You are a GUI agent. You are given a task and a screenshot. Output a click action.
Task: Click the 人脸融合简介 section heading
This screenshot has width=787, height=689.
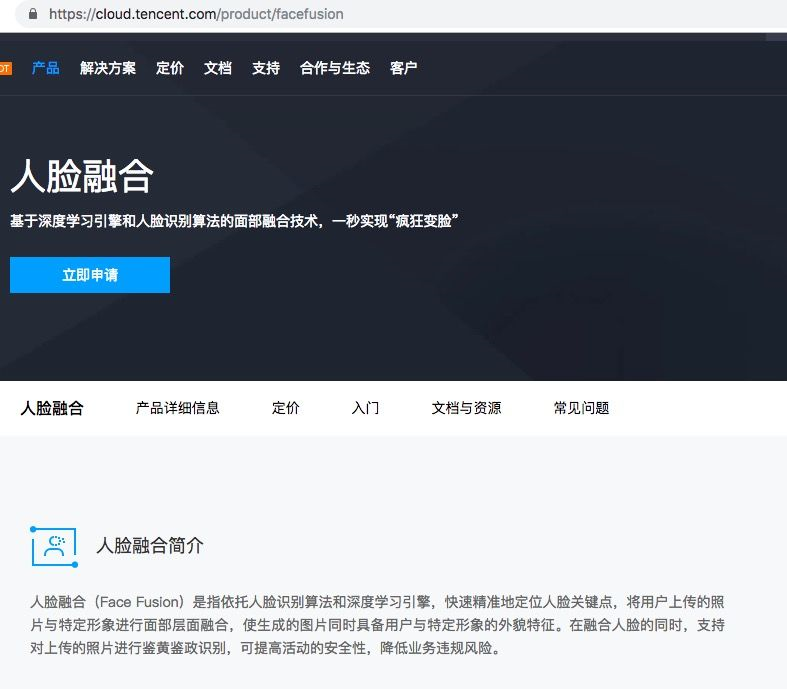tap(150, 545)
